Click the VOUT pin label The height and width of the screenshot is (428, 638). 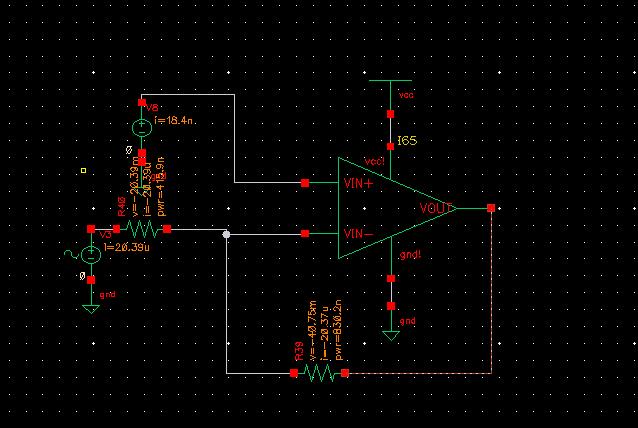click(435, 208)
